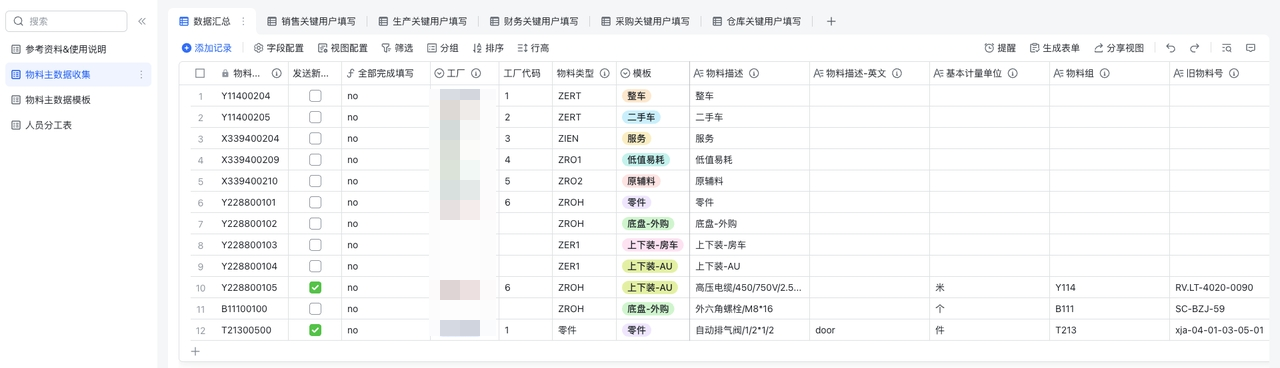
Task: Open the find-records search icon in the toolbar
Action: click(1227, 48)
